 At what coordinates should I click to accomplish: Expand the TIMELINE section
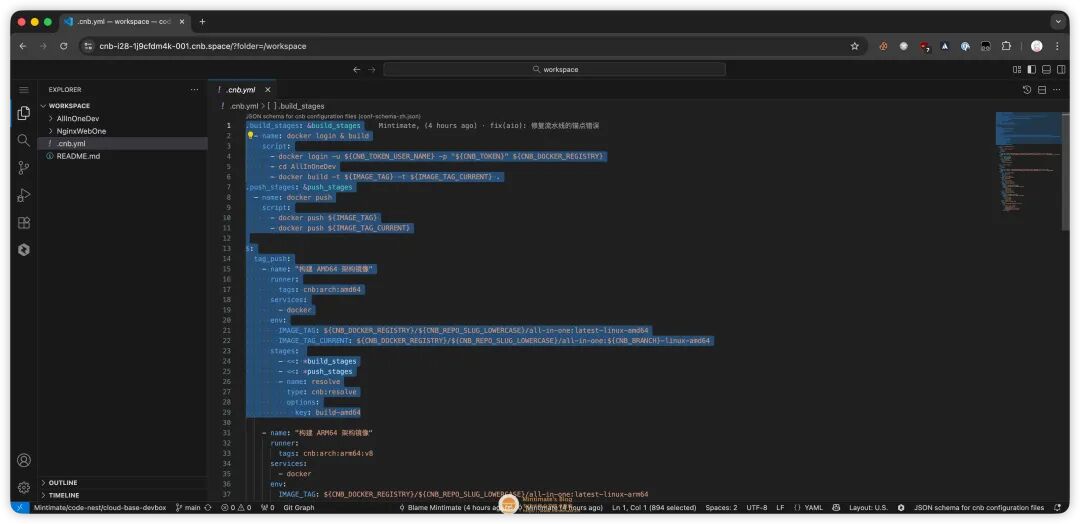[63, 495]
